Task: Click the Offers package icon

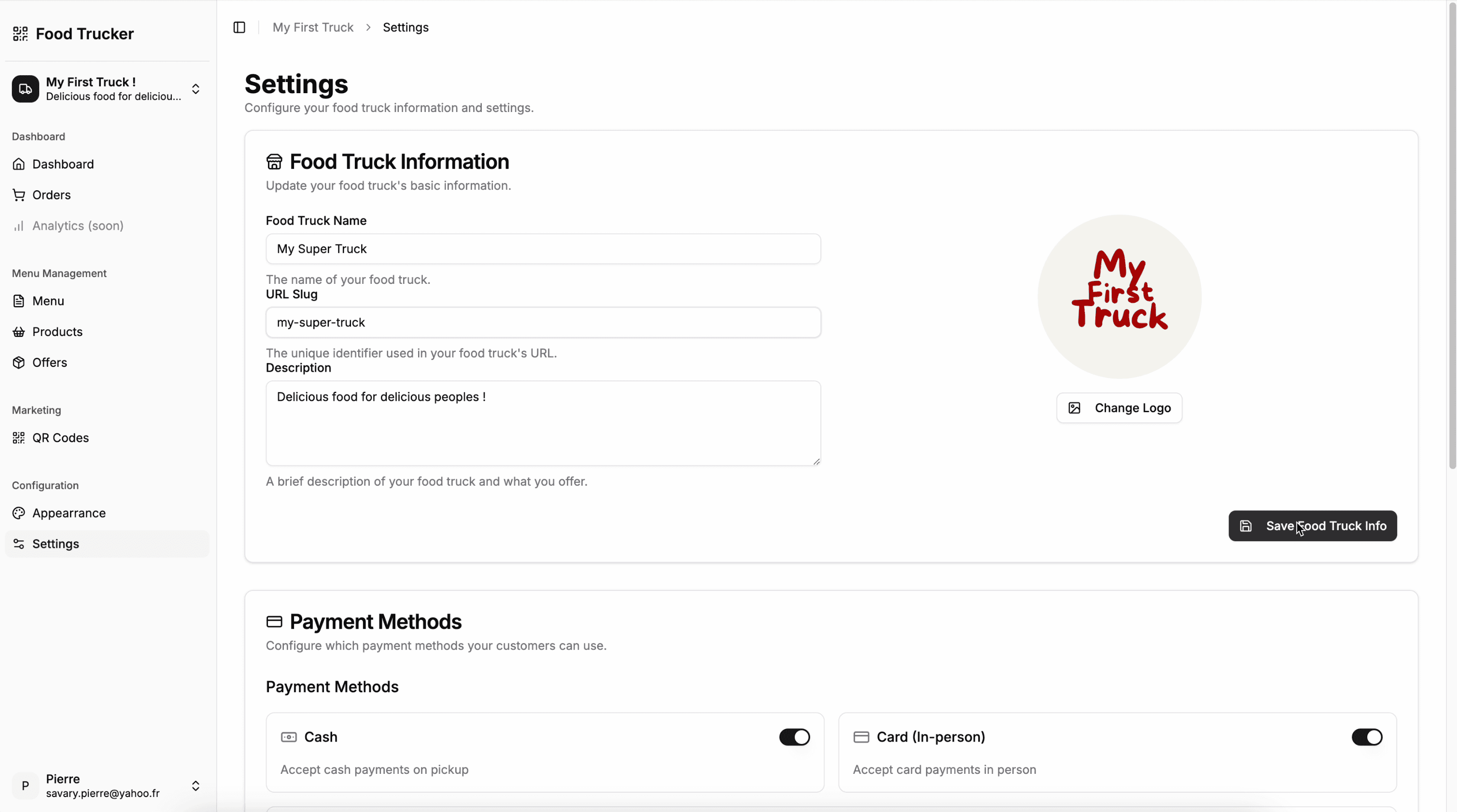Action: coord(19,363)
